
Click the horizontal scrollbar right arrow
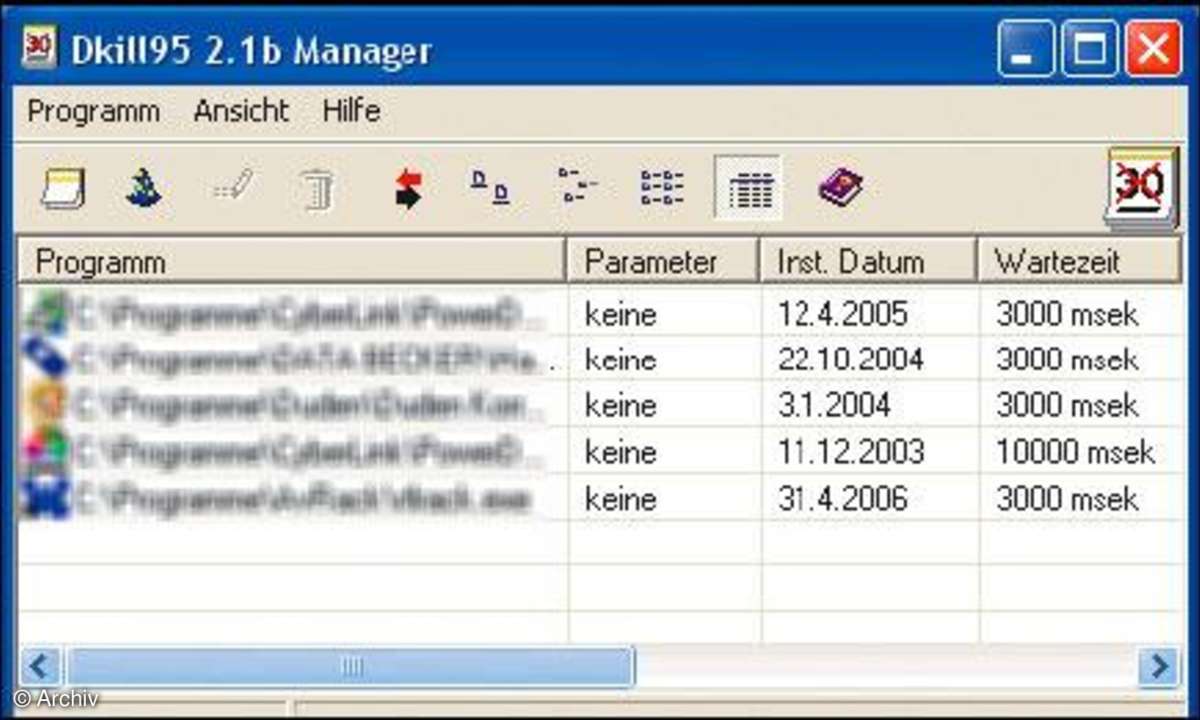pyautogui.click(x=1160, y=666)
